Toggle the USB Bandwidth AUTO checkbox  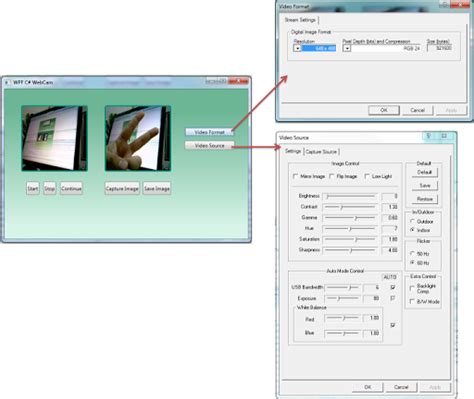pyautogui.click(x=393, y=287)
